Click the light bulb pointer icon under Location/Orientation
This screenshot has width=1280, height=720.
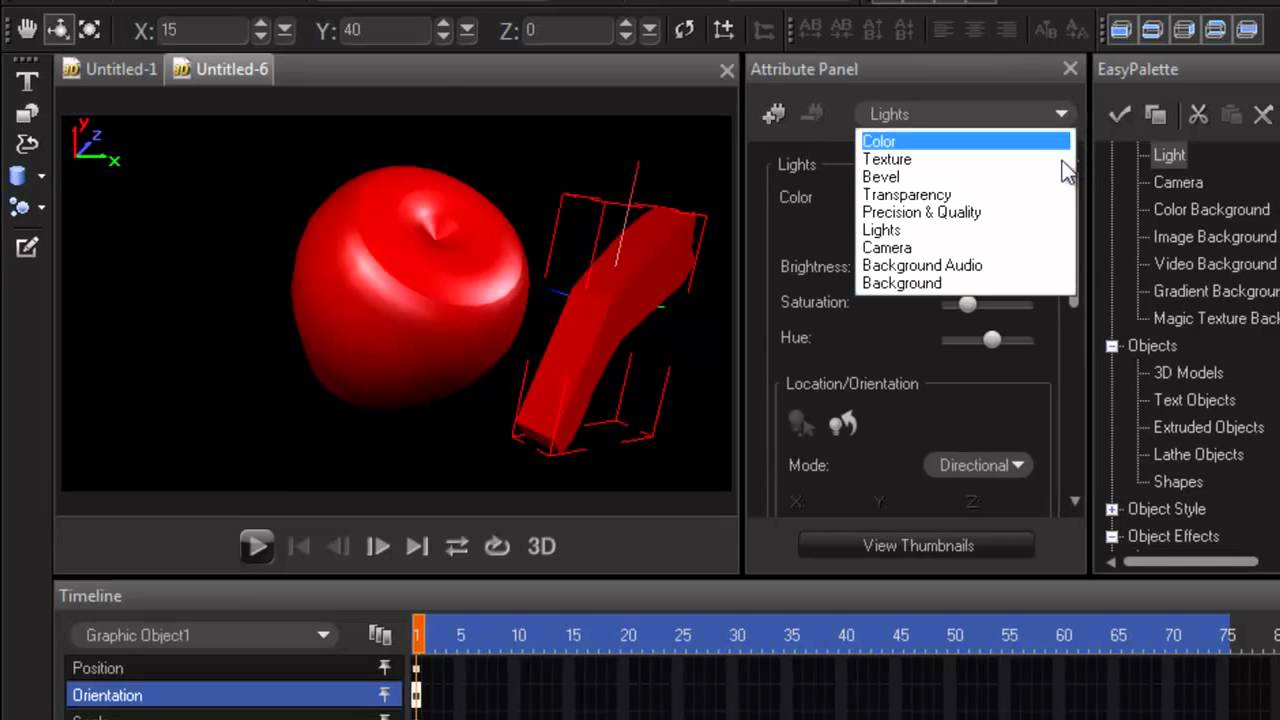801,424
